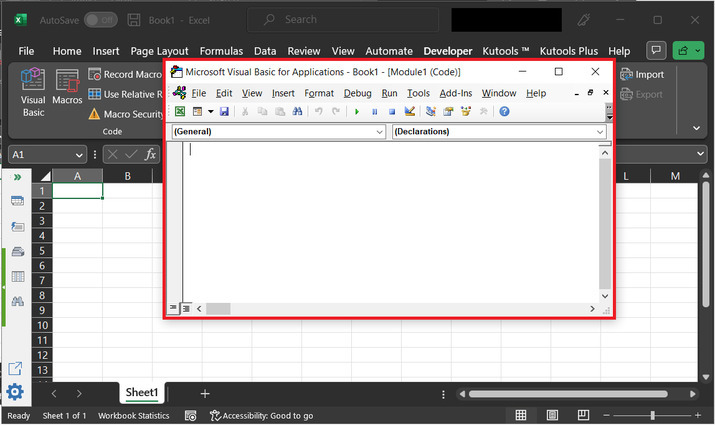Open the Insert menu in the VBA editor
This screenshot has height=426, width=715.
pyautogui.click(x=283, y=93)
